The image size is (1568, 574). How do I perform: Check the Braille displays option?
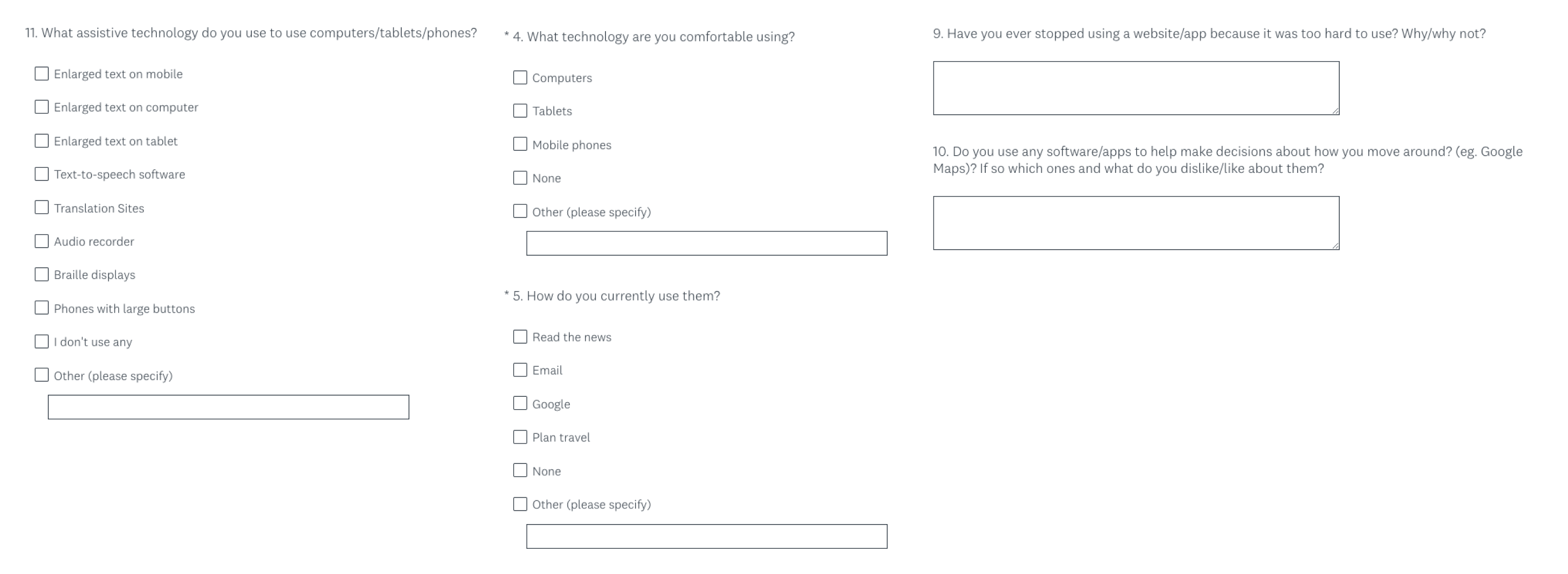41,274
